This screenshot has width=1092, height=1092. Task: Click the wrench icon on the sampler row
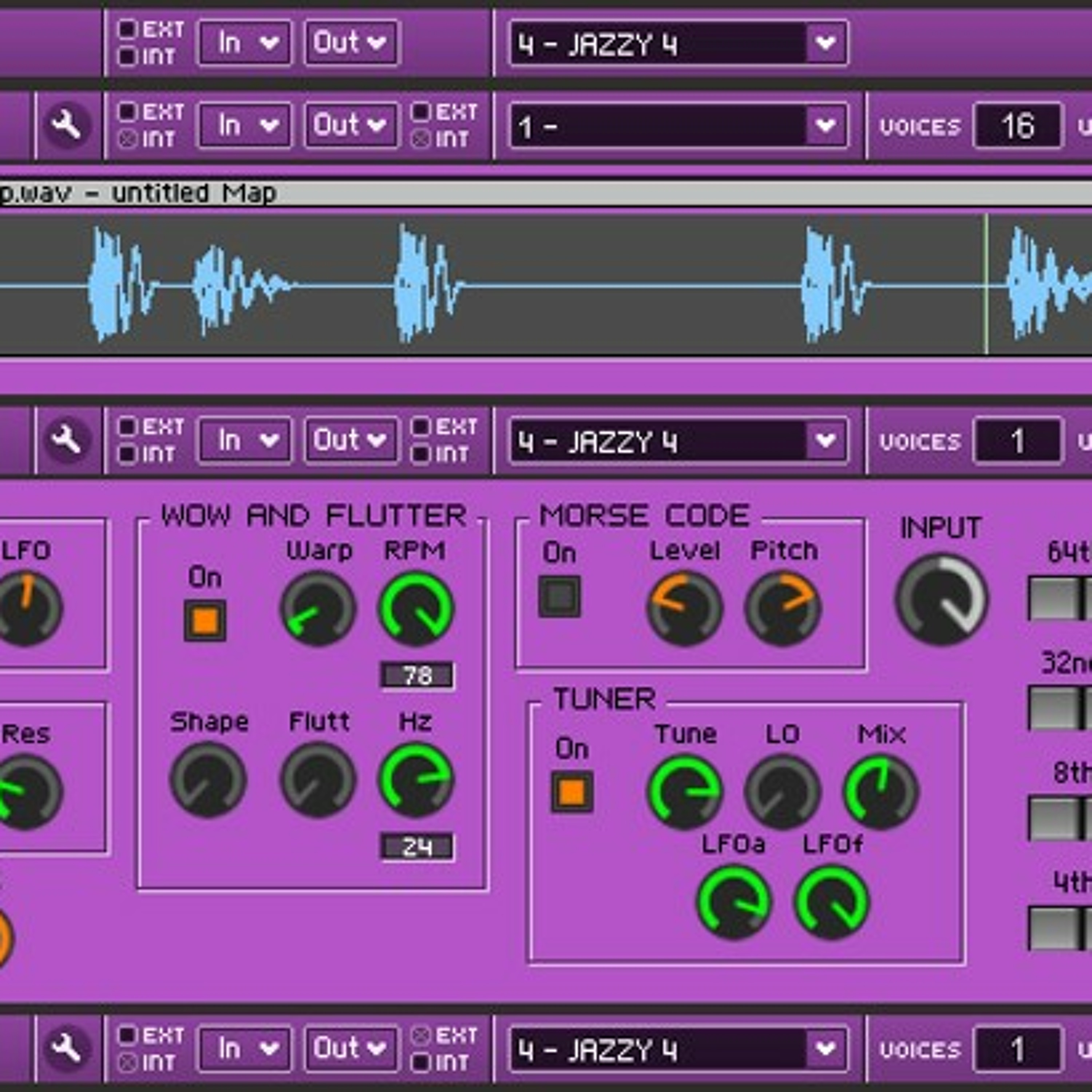click(x=67, y=124)
